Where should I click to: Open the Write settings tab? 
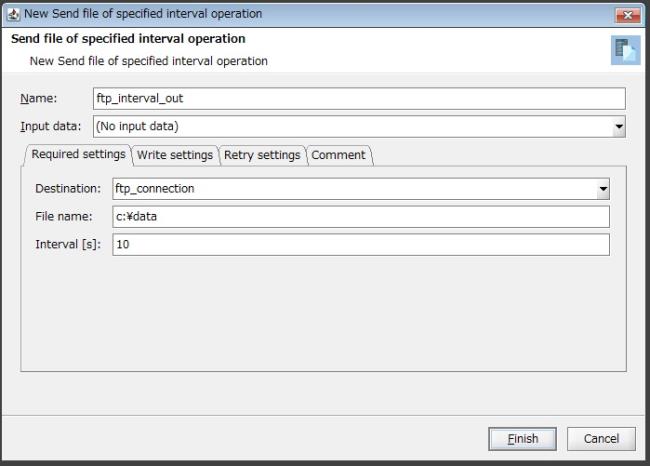pos(175,155)
